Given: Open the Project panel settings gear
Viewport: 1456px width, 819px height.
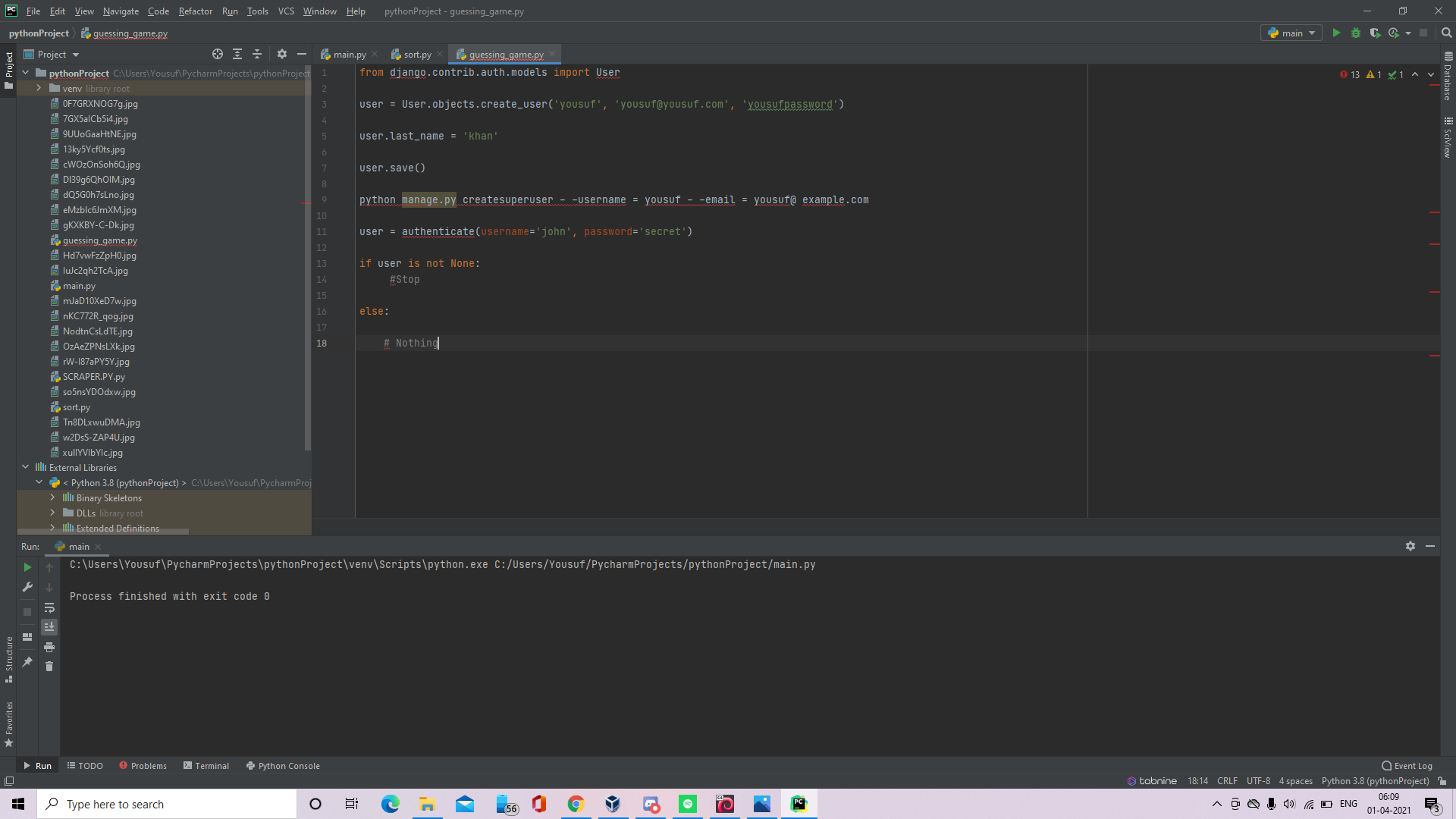Looking at the screenshot, I should 282,54.
